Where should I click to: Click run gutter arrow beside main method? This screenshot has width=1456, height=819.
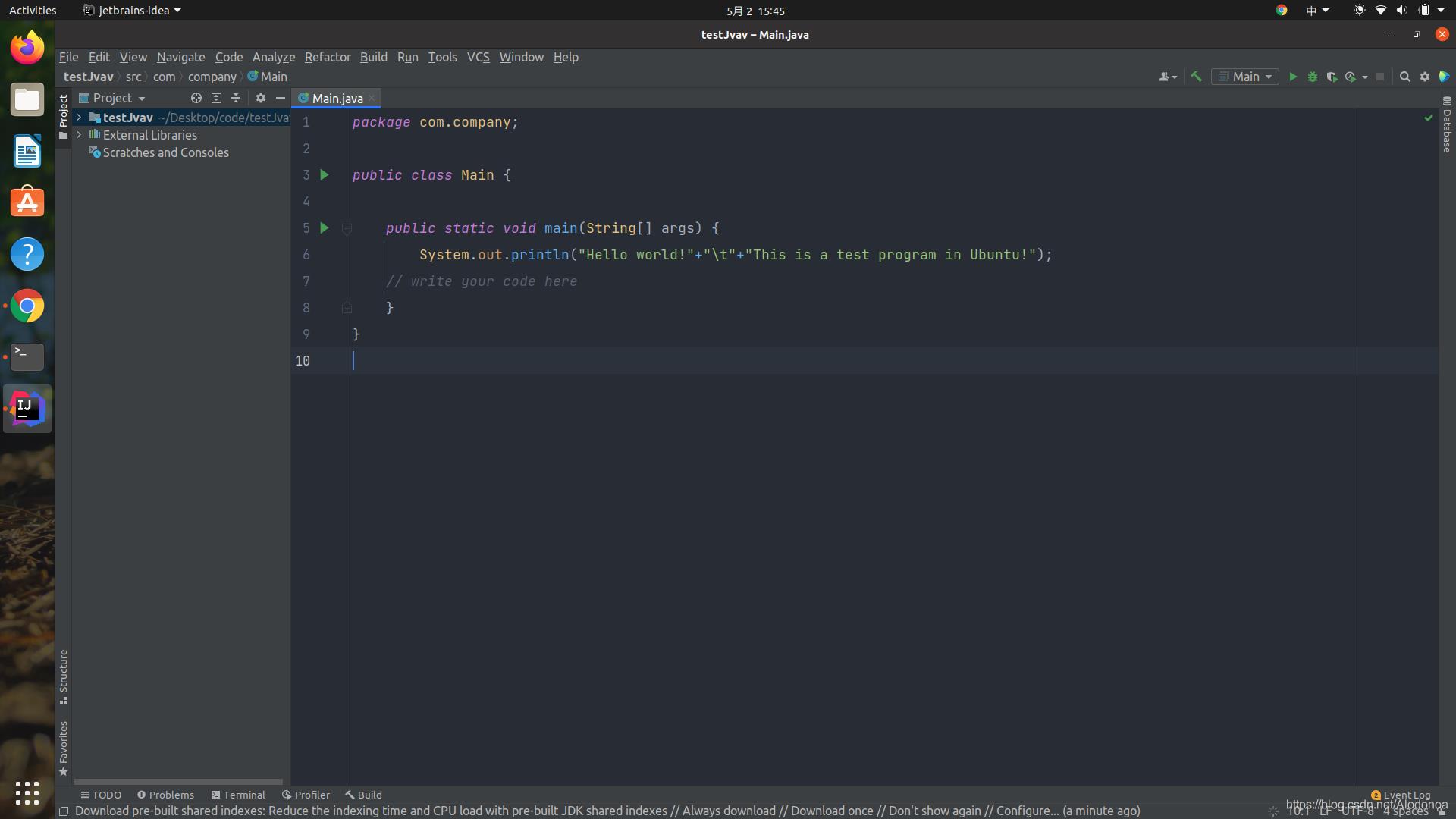(x=325, y=228)
